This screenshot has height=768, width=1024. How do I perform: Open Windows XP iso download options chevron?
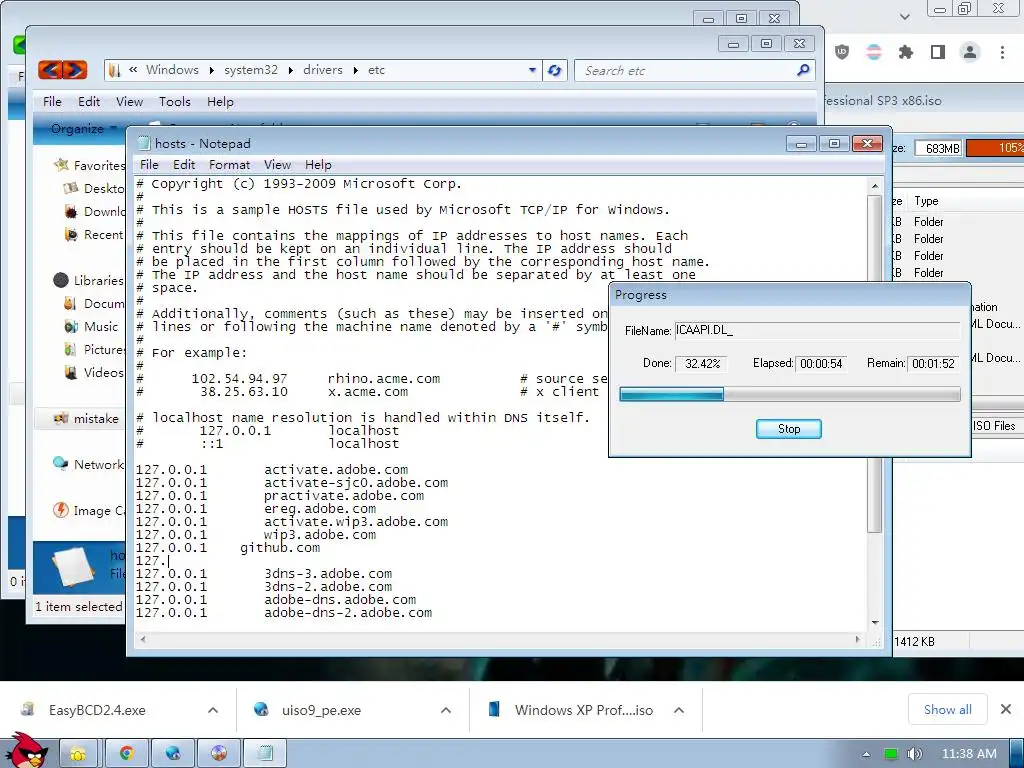pyautogui.click(x=679, y=710)
